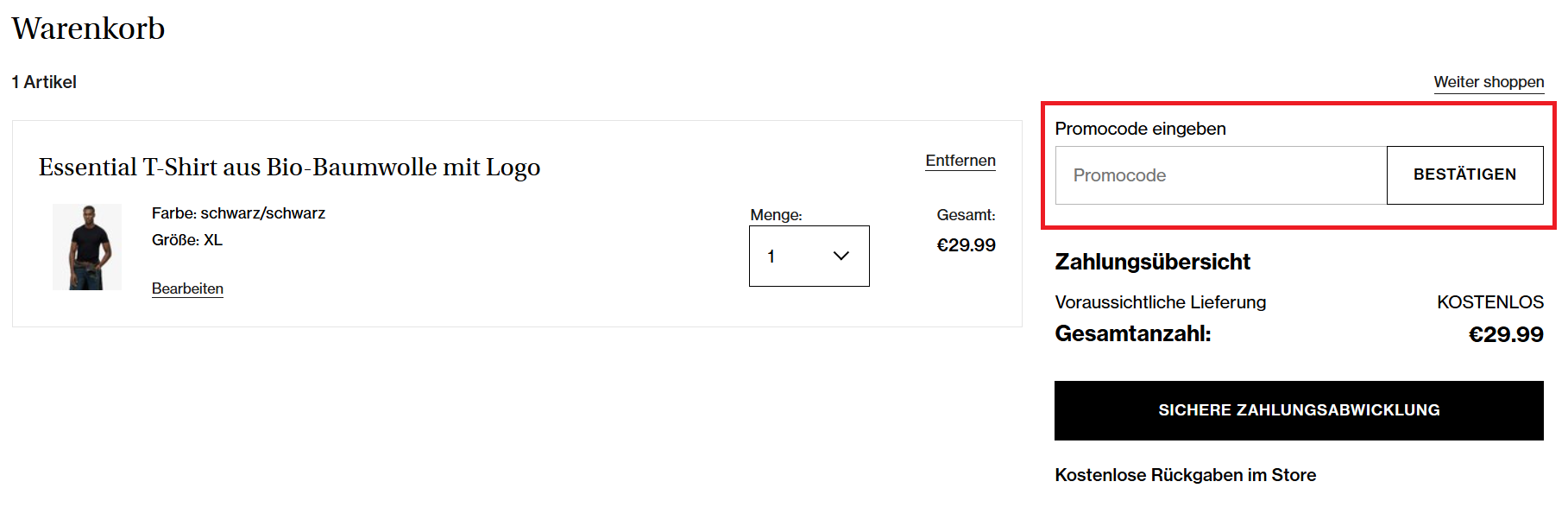Select the product title Essential T-Shirt

289,167
